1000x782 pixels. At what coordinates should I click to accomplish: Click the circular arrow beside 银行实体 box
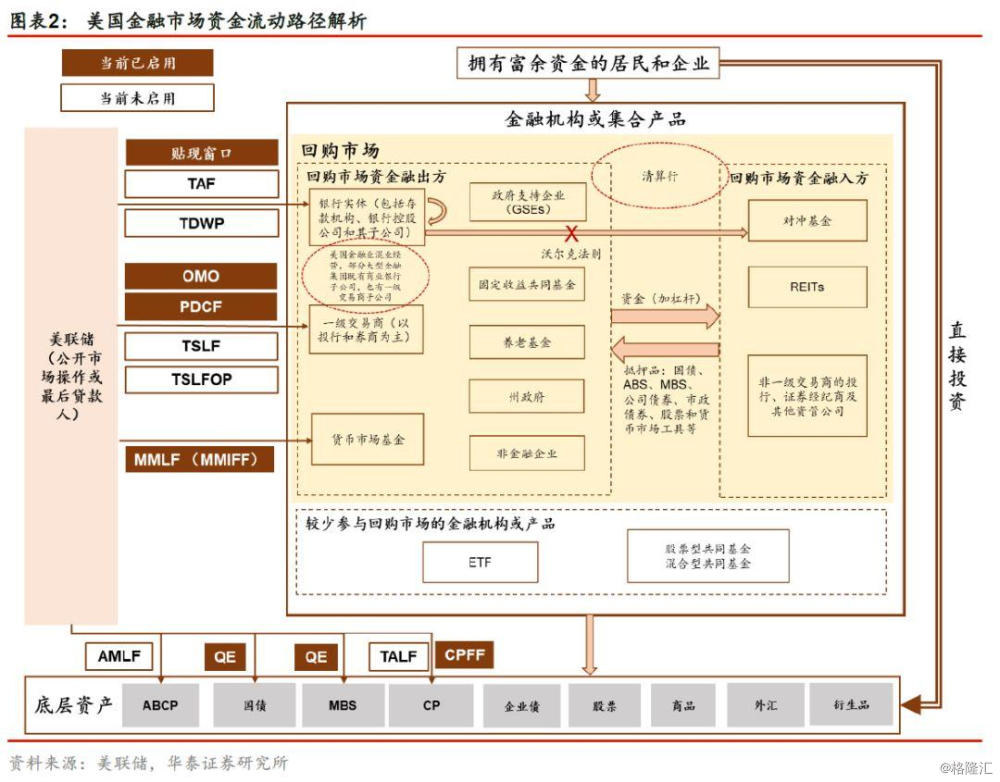coord(437,211)
